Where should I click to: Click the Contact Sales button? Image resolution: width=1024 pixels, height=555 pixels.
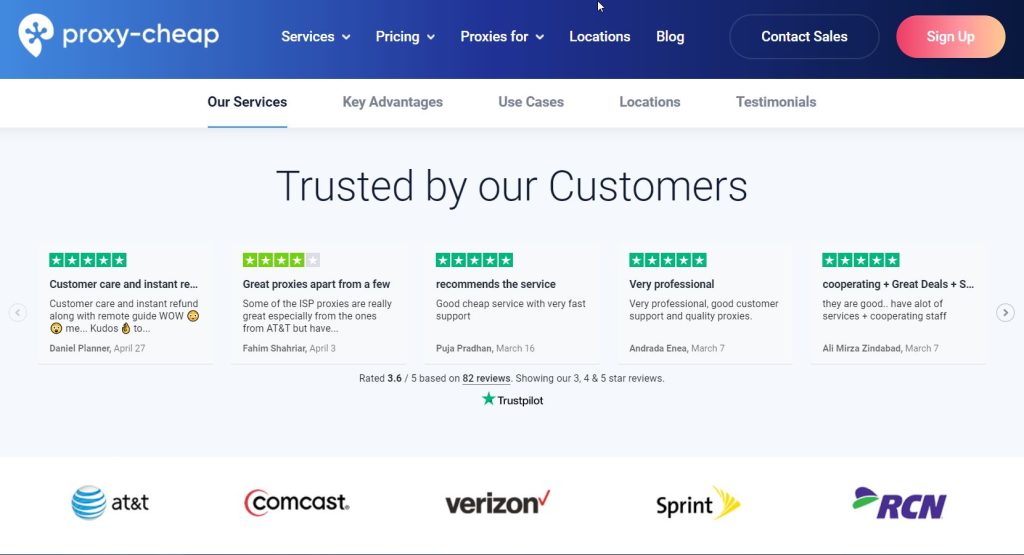[804, 37]
